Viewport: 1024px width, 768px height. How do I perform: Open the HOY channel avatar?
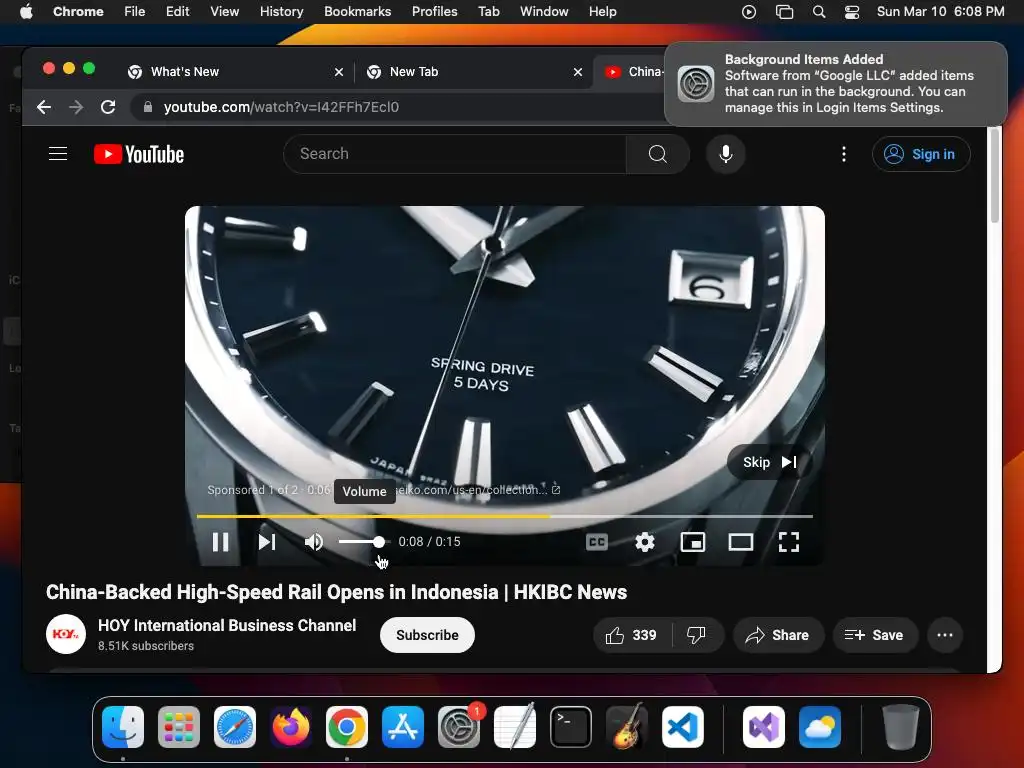(66, 634)
